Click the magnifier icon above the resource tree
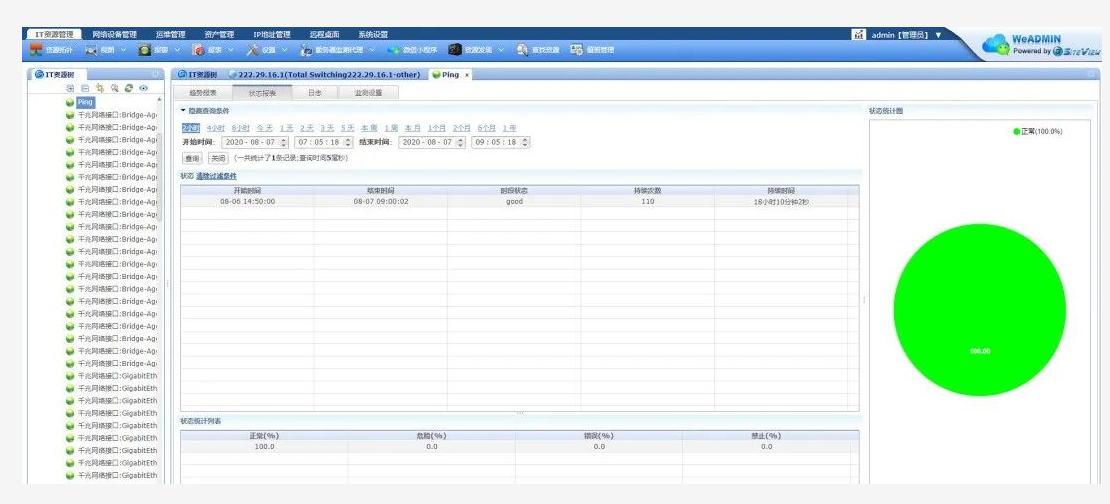Screen dimensions: 1110x504 point(115,88)
